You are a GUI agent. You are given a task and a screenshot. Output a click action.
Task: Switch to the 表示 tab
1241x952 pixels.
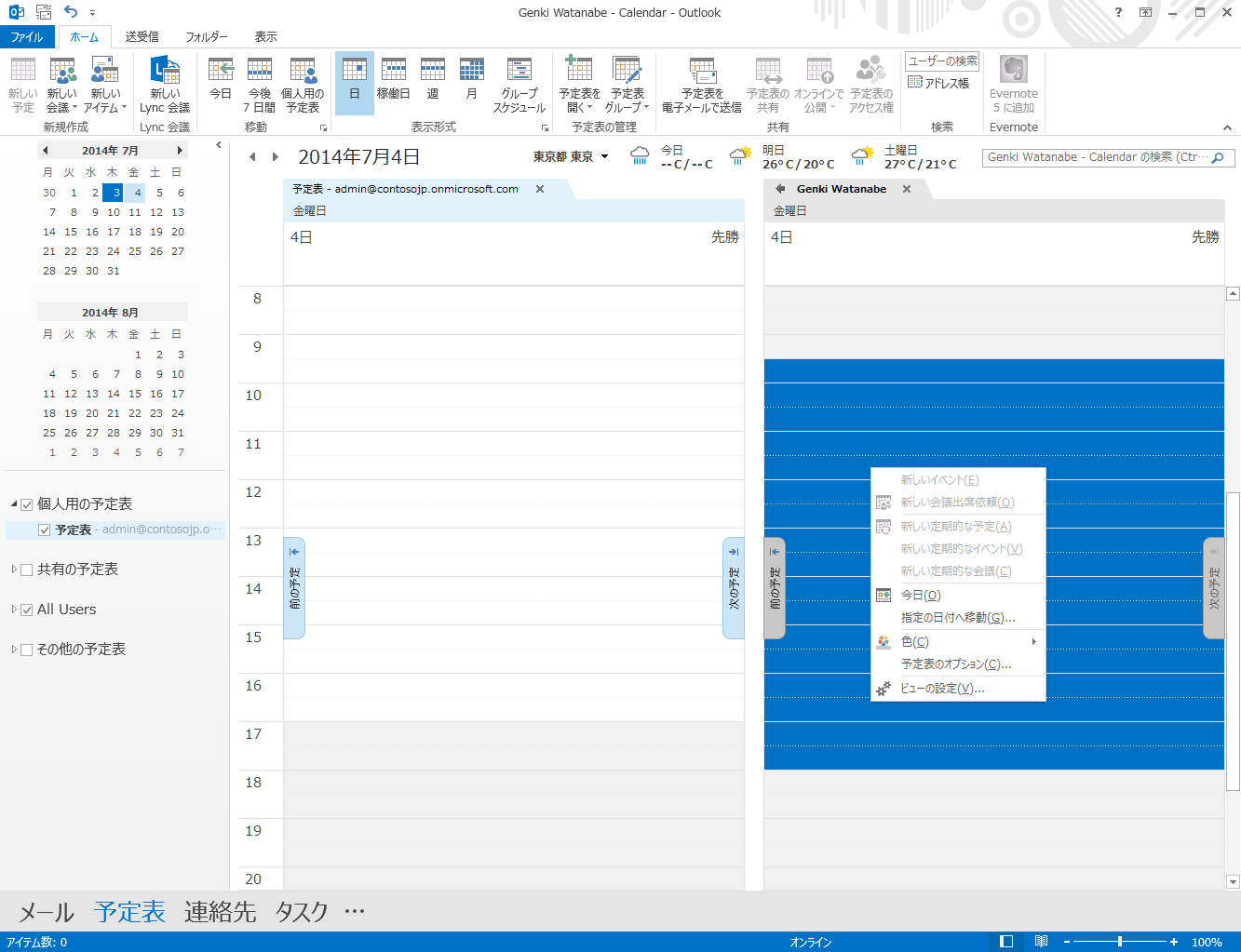[x=266, y=37]
